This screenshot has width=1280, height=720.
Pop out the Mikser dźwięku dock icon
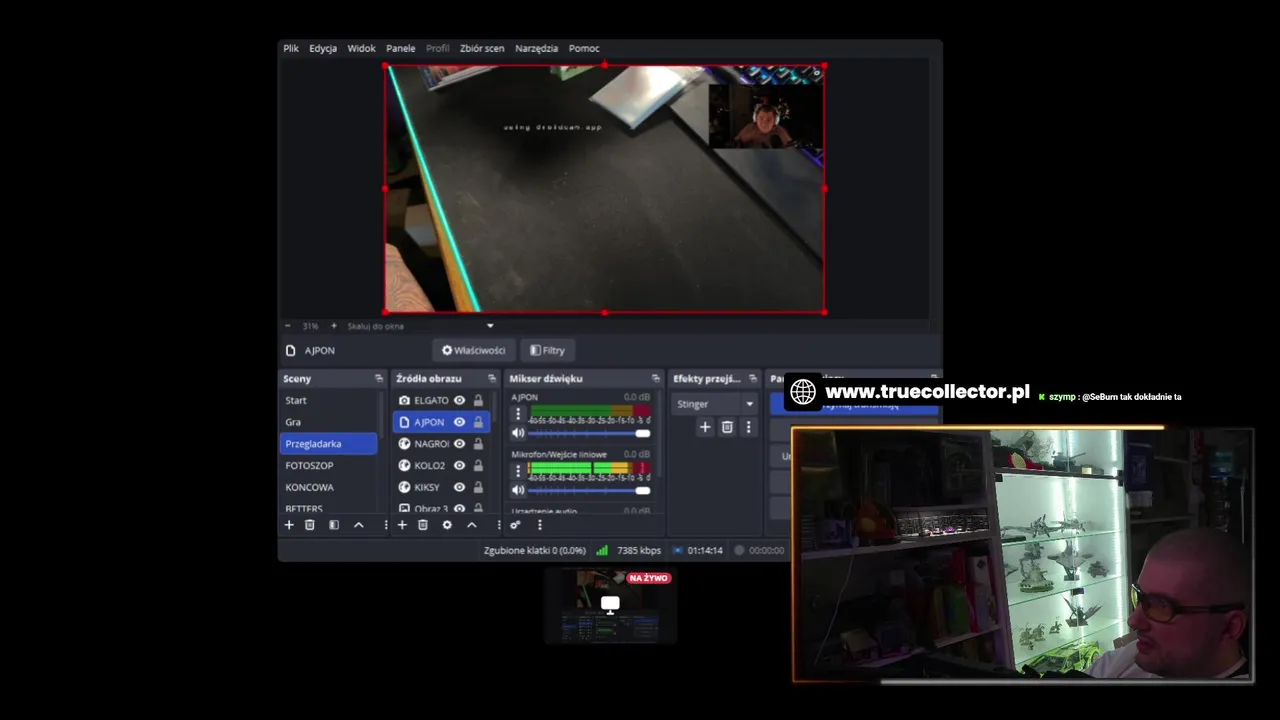(x=655, y=378)
